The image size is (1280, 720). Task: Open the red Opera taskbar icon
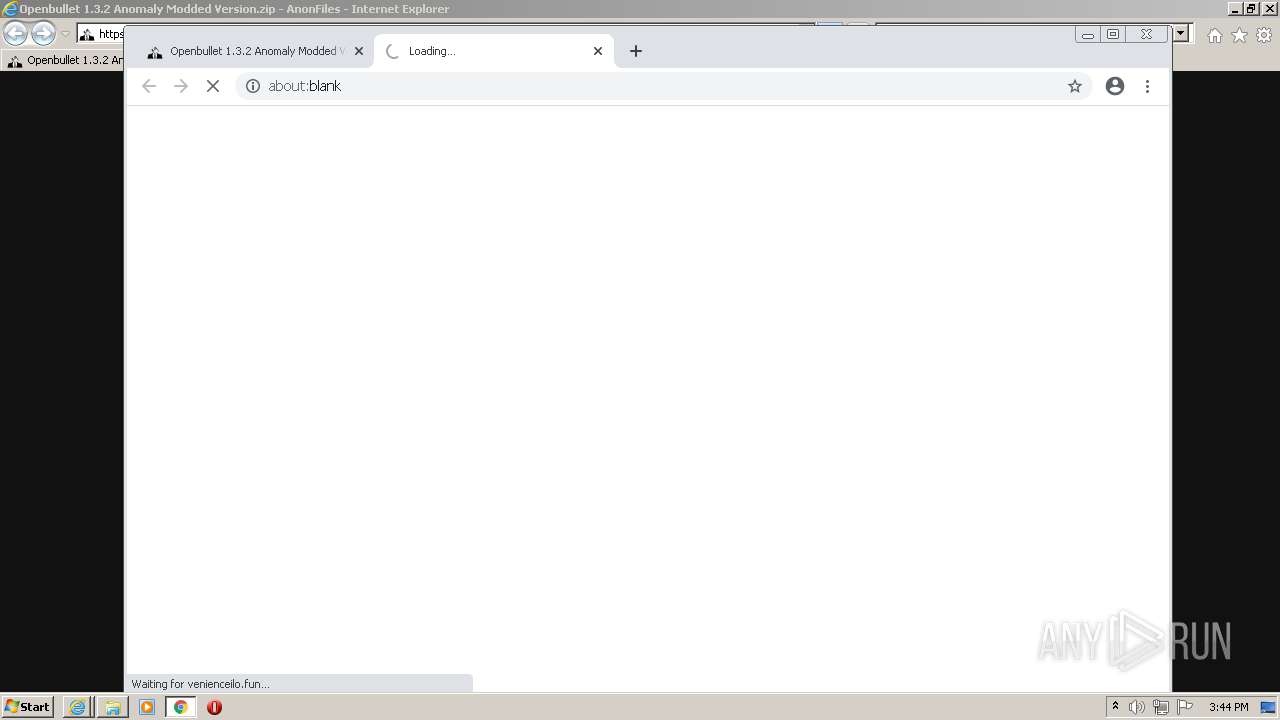214,707
